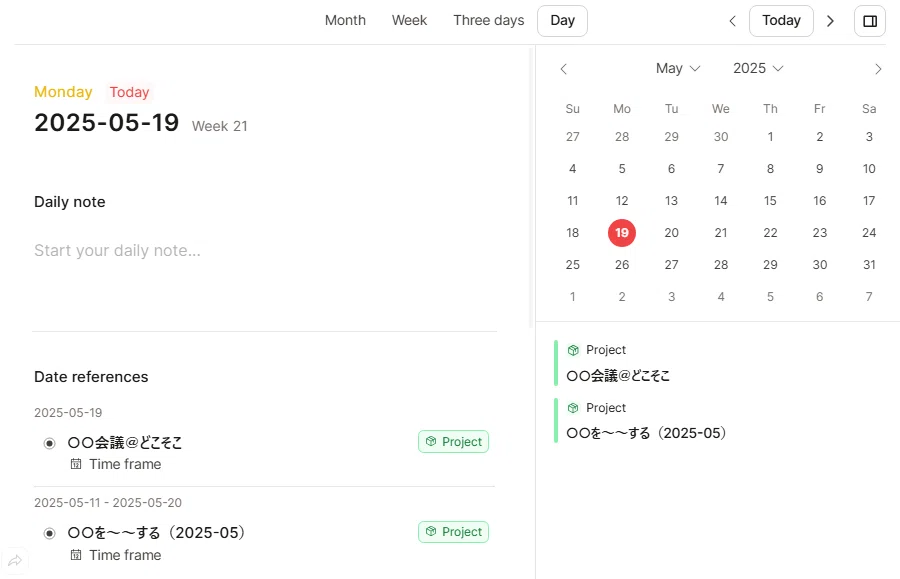The height and width of the screenshot is (579, 900).
Task: Click Project tag on 〇〇会議@どこそこ row
Action: tap(453, 442)
